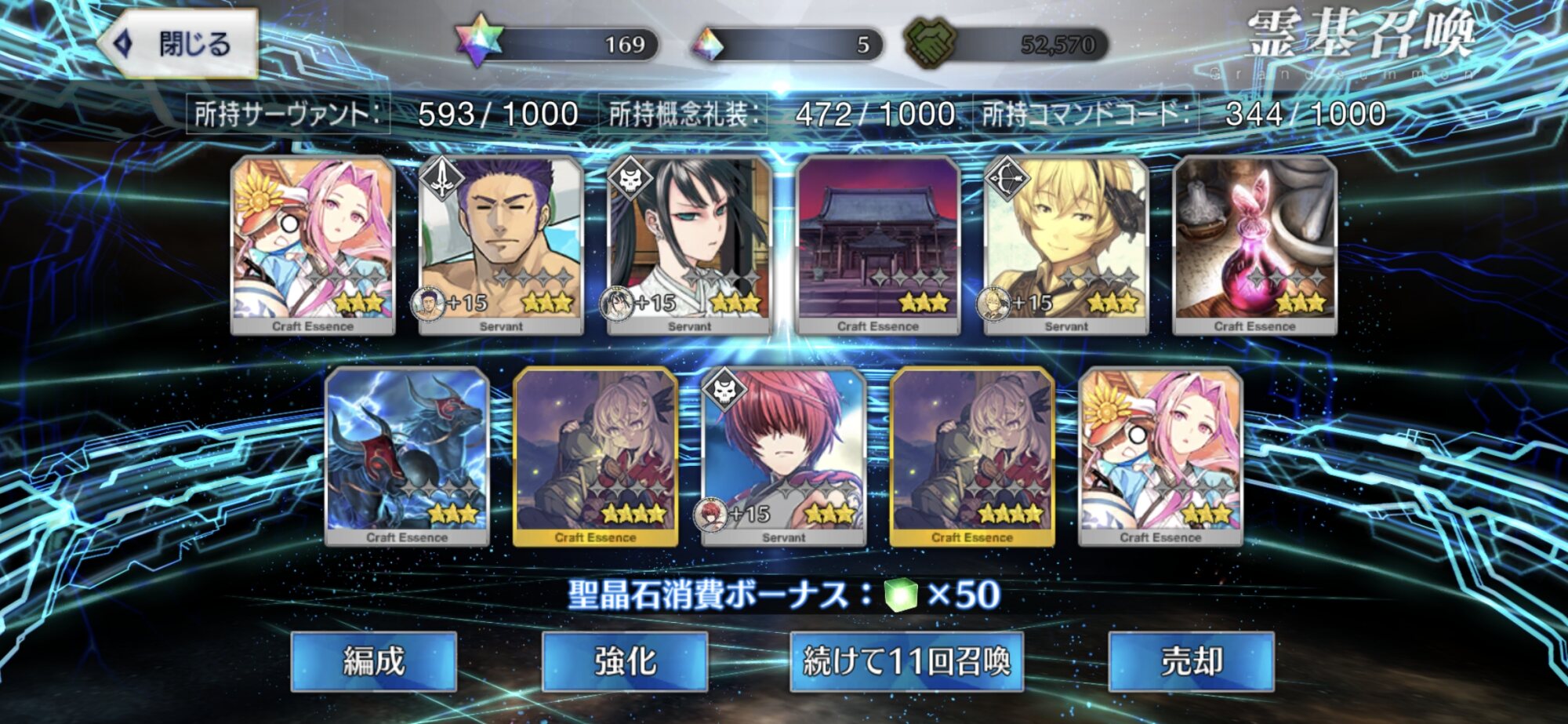This screenshot has height=724, width=1568.
Task: Tap the rainbow Saint Quartz star icon
Action: (478, 41)
